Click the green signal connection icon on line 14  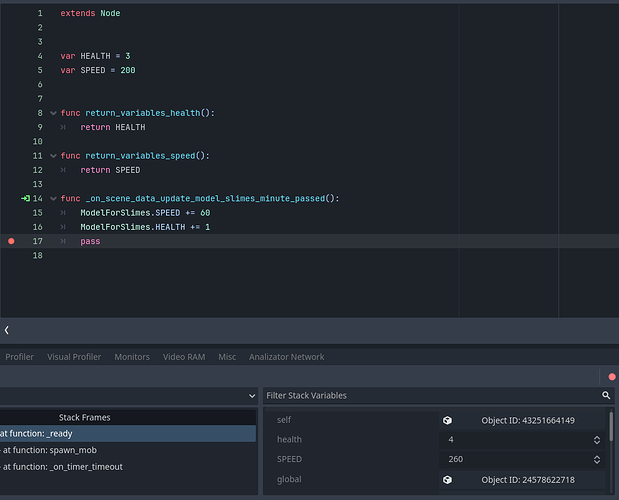click(x=25, y=198)
